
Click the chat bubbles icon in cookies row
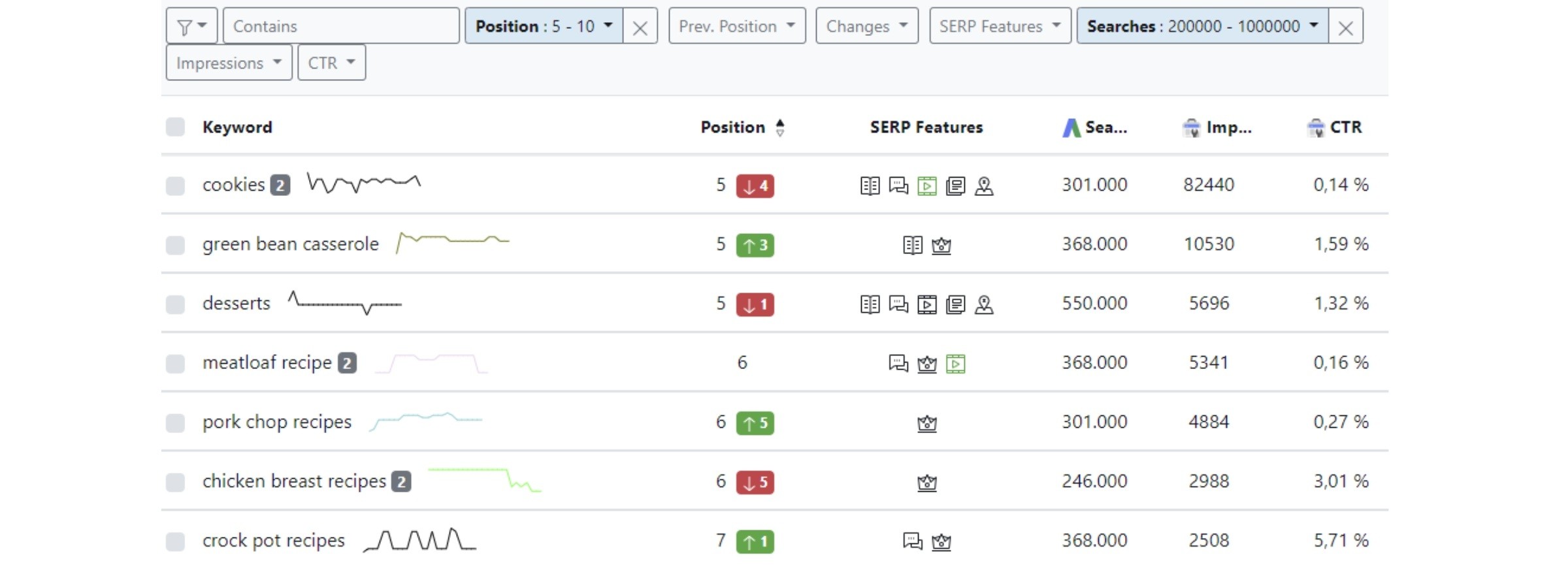pos(898,186)
